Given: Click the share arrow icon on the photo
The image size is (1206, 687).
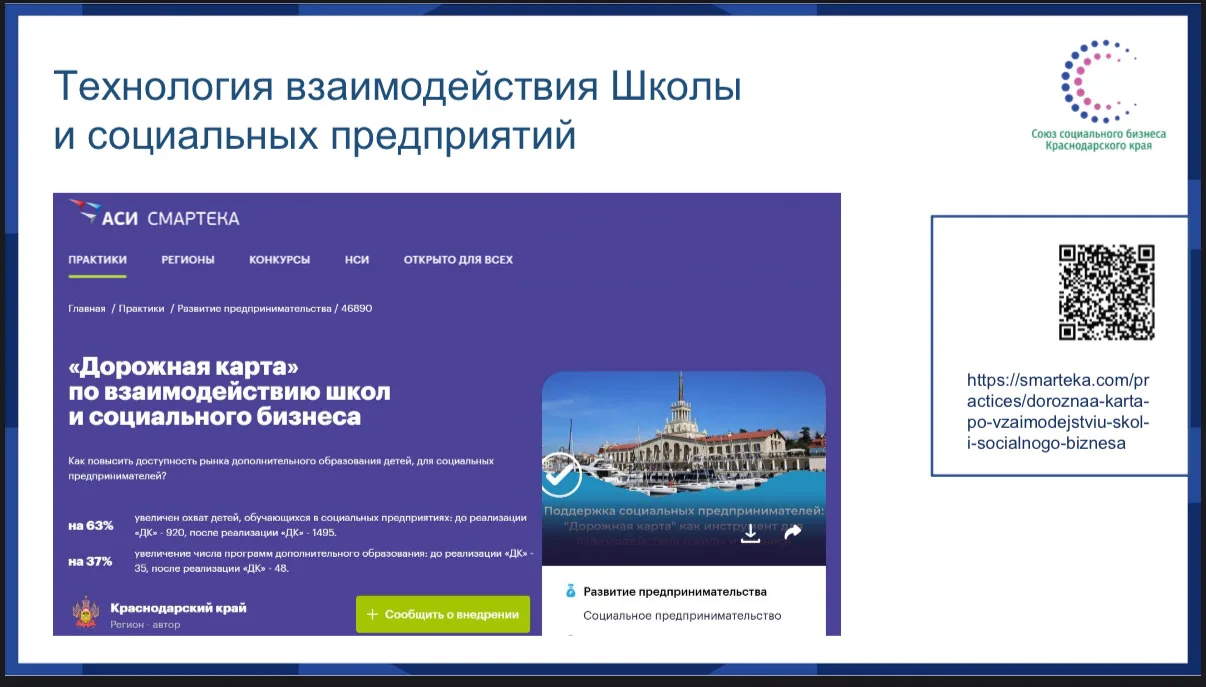Looking at the screenshot, I should click(x=793, y=533).
